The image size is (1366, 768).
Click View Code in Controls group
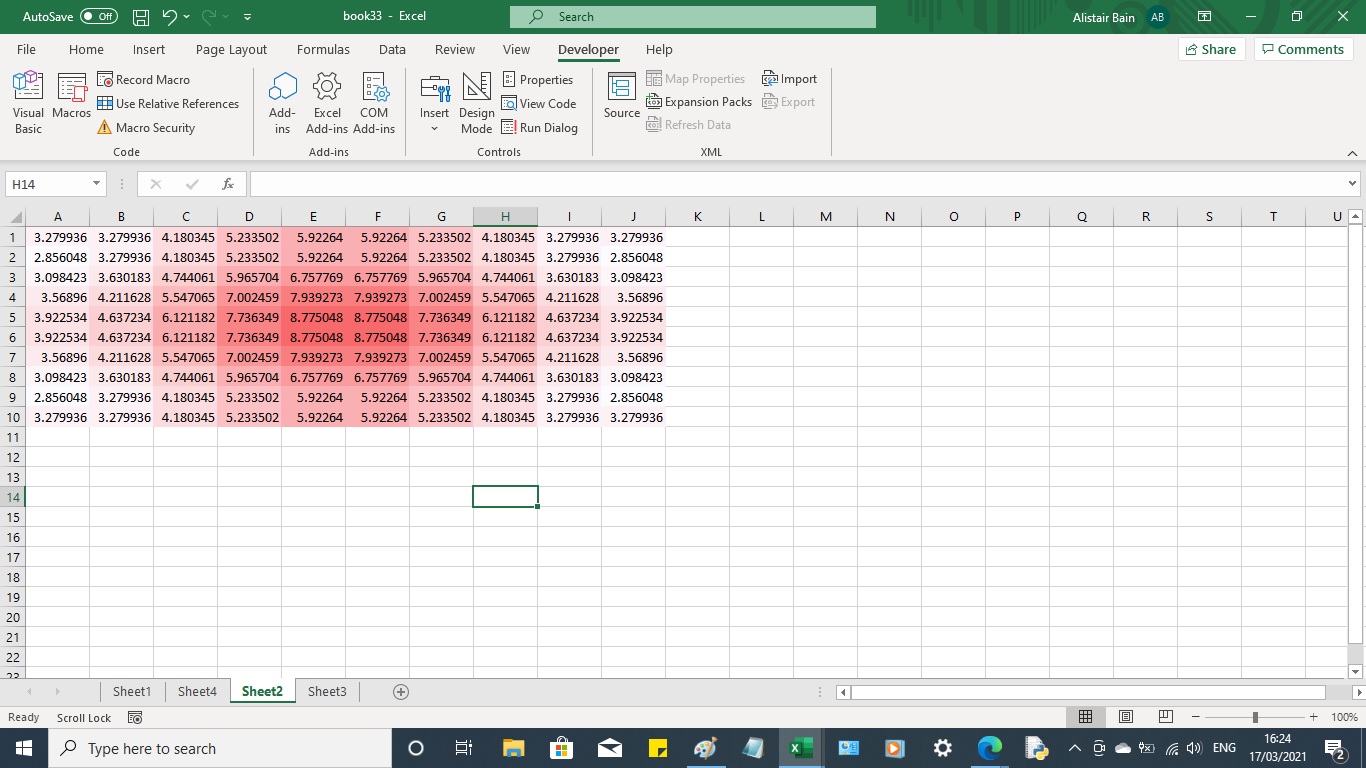click(539, 103)
